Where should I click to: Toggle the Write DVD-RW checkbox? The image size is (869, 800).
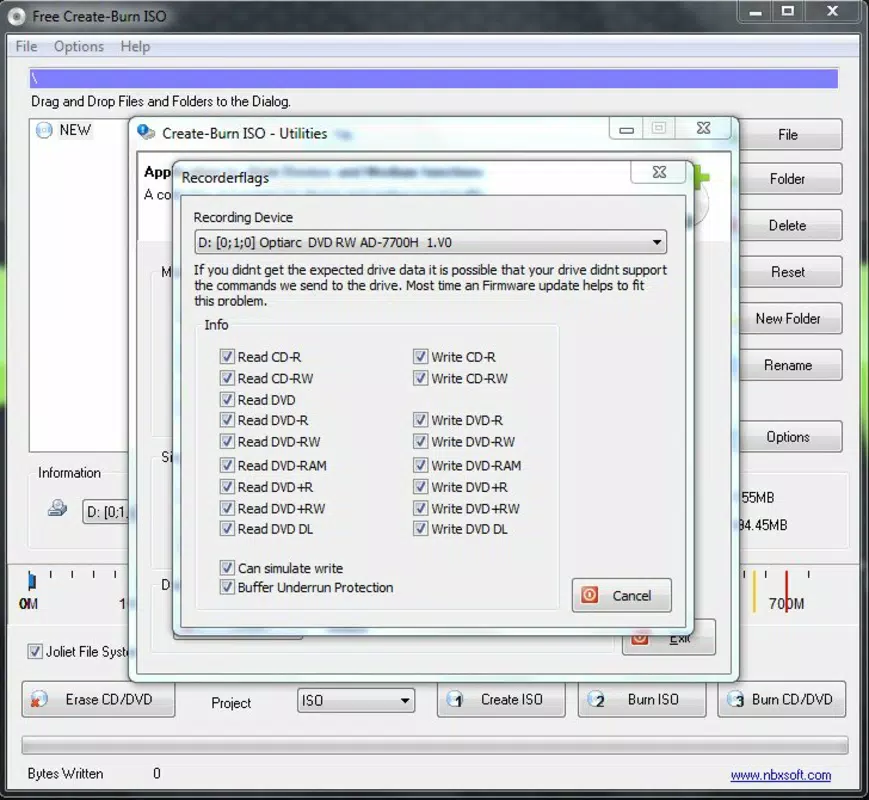coord(421,442)
